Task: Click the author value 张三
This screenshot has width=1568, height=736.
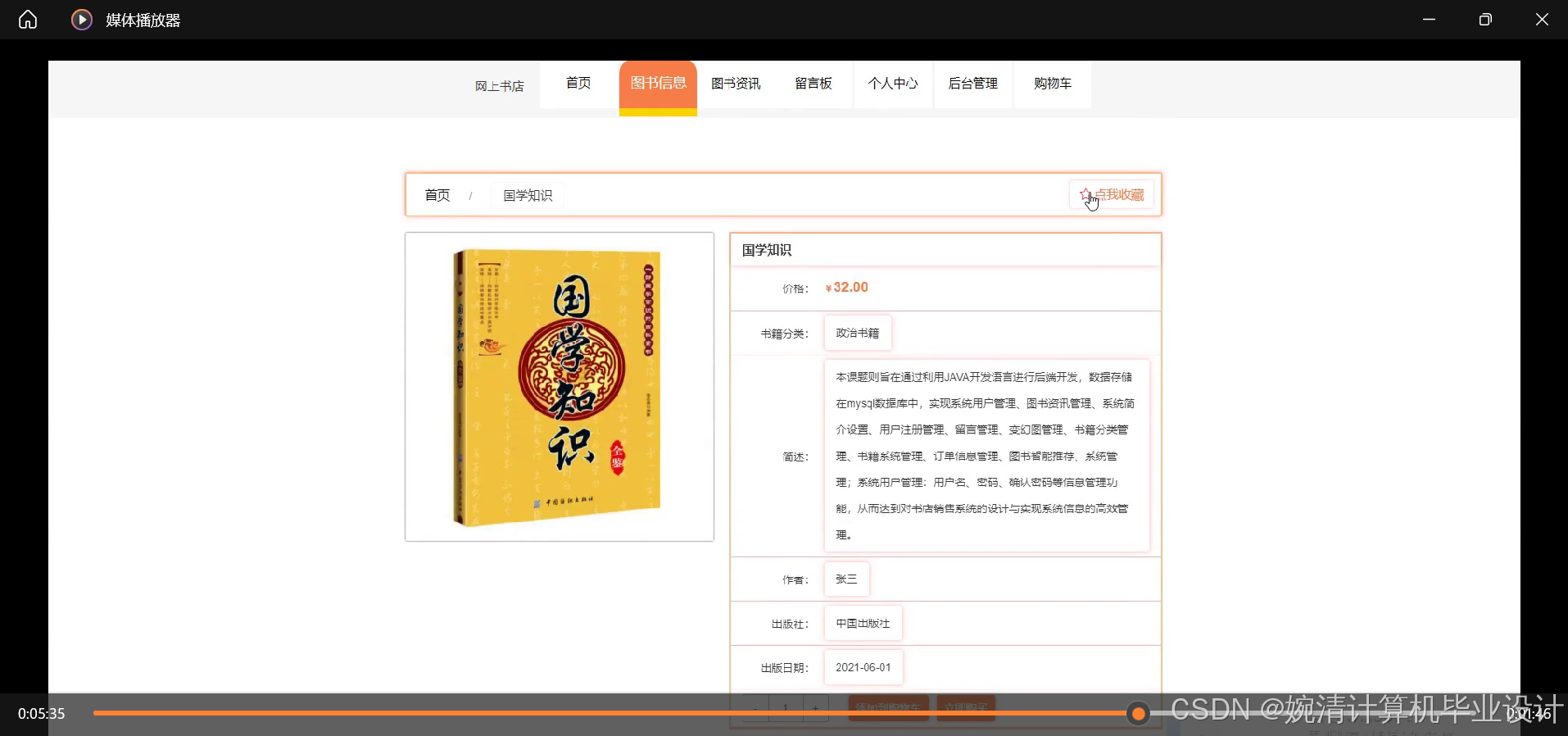Action: (x=847, y=579)
